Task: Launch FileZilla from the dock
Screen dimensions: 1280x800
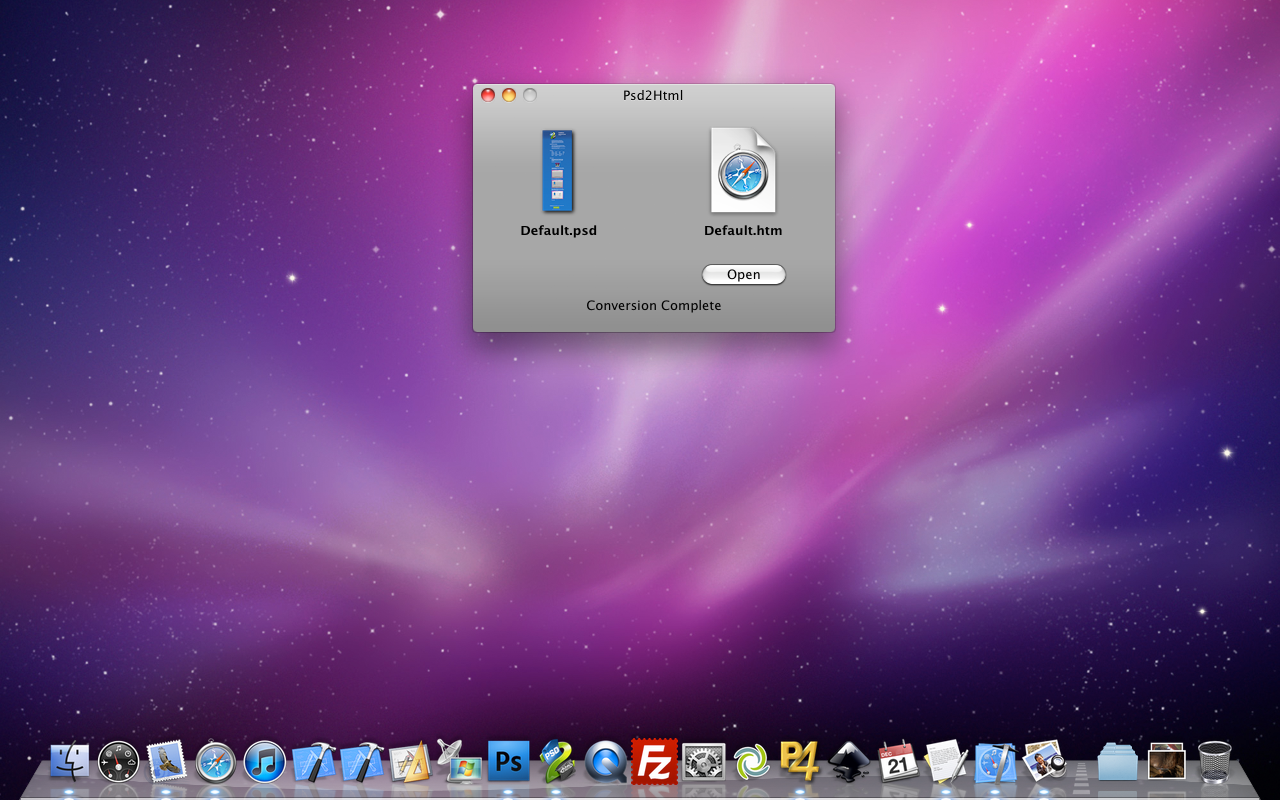Action: 654,762
